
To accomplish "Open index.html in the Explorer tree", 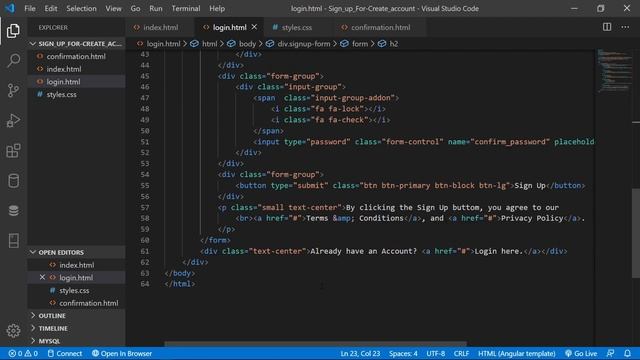I will [x=76, y=69].
